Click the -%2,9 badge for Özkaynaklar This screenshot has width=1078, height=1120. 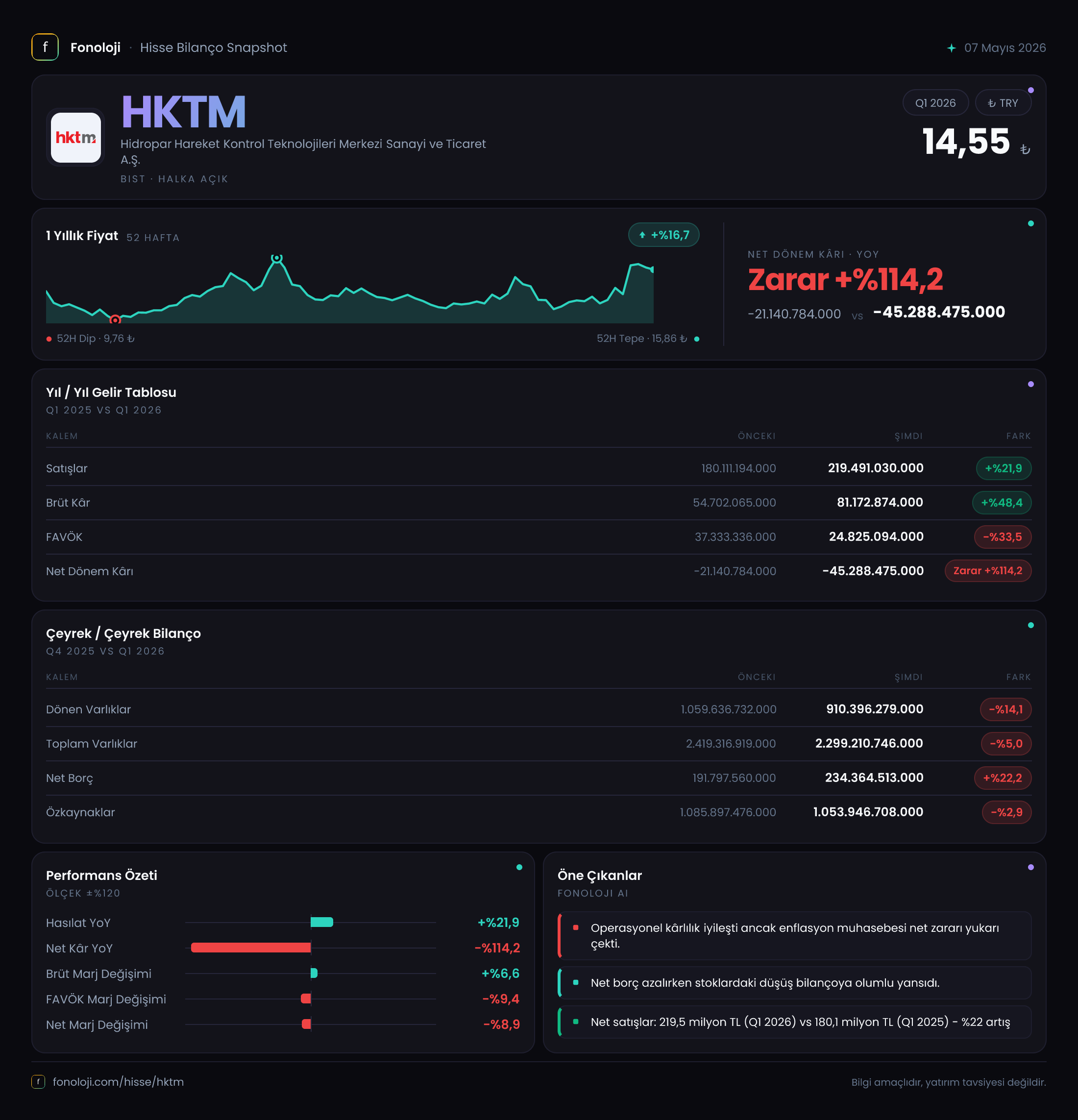pos(1006,813)
